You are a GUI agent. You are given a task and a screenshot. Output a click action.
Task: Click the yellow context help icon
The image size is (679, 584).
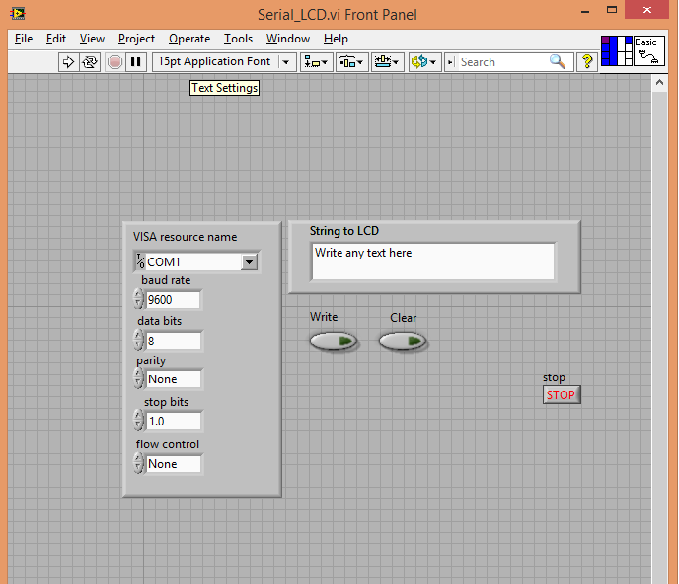click(x=587, y=62)
